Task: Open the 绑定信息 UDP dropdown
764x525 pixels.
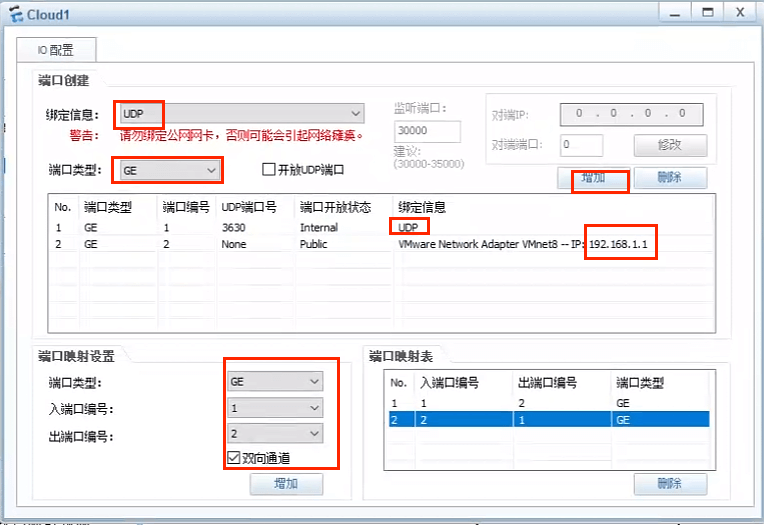Action: (x=242, y=114)
